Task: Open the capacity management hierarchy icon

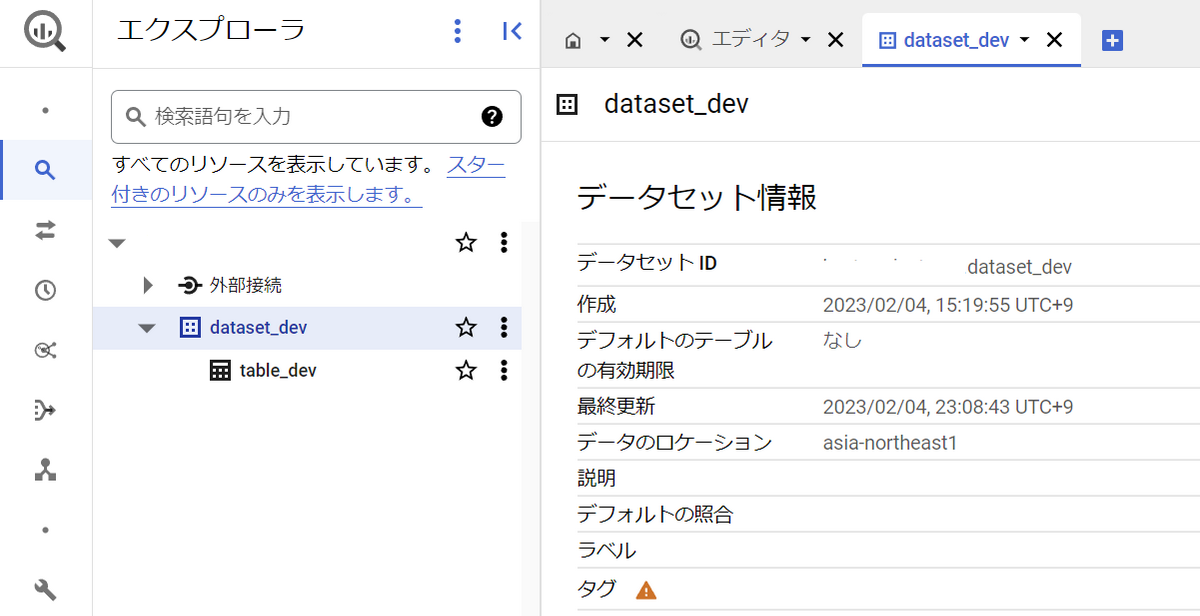Action: (x=45, y=470)
